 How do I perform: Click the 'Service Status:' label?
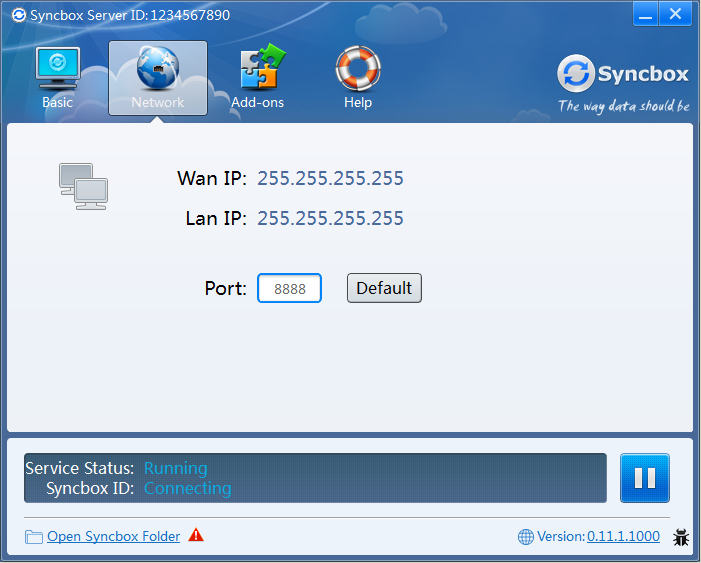(80, 469)
